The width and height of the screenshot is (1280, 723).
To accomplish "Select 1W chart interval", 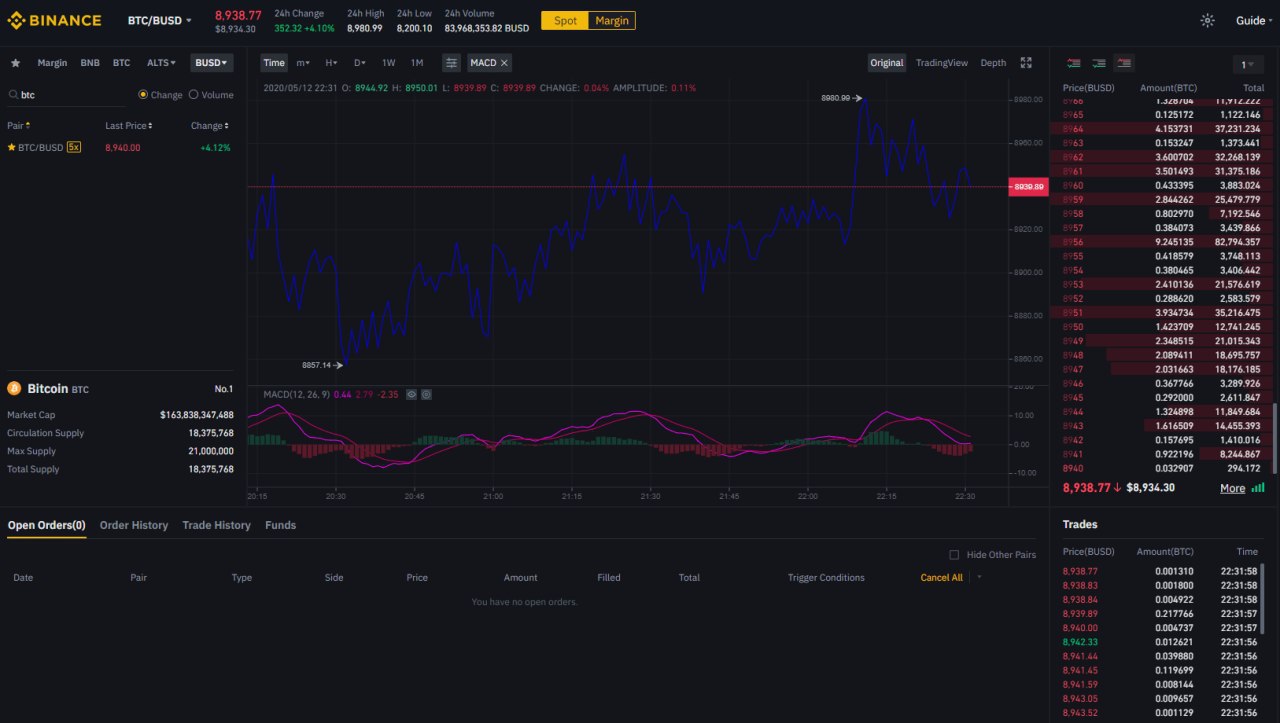I will coord(389,63).
